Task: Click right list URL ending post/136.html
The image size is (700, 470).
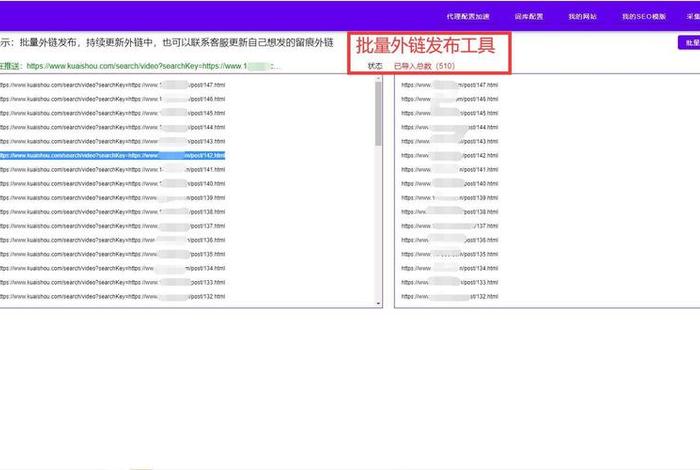Action: tap(450, 240)
